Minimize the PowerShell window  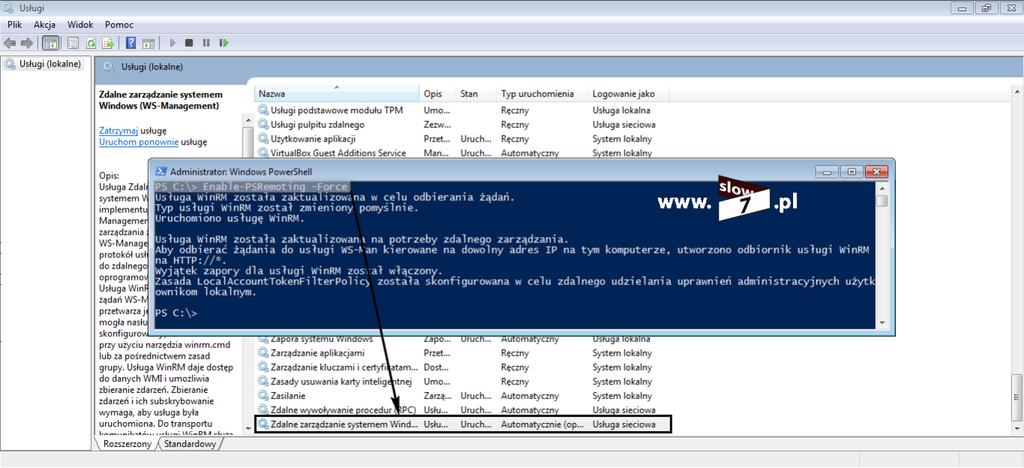pyautogui.click(x=827, y=172)
